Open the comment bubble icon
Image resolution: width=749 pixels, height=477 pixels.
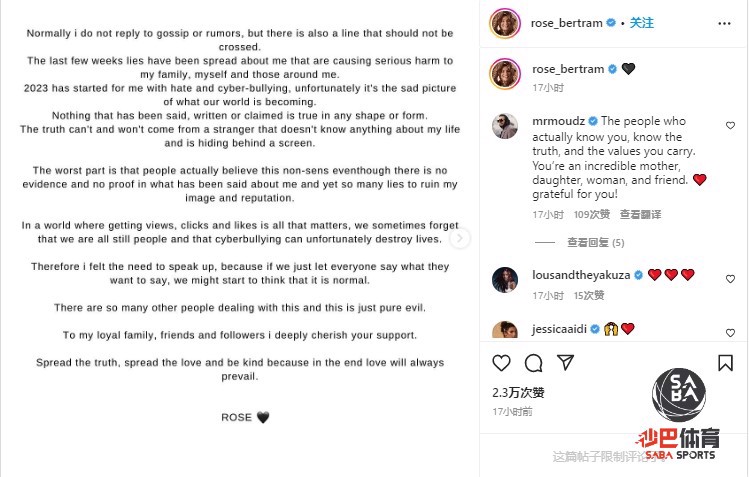(x=534, y=363)
